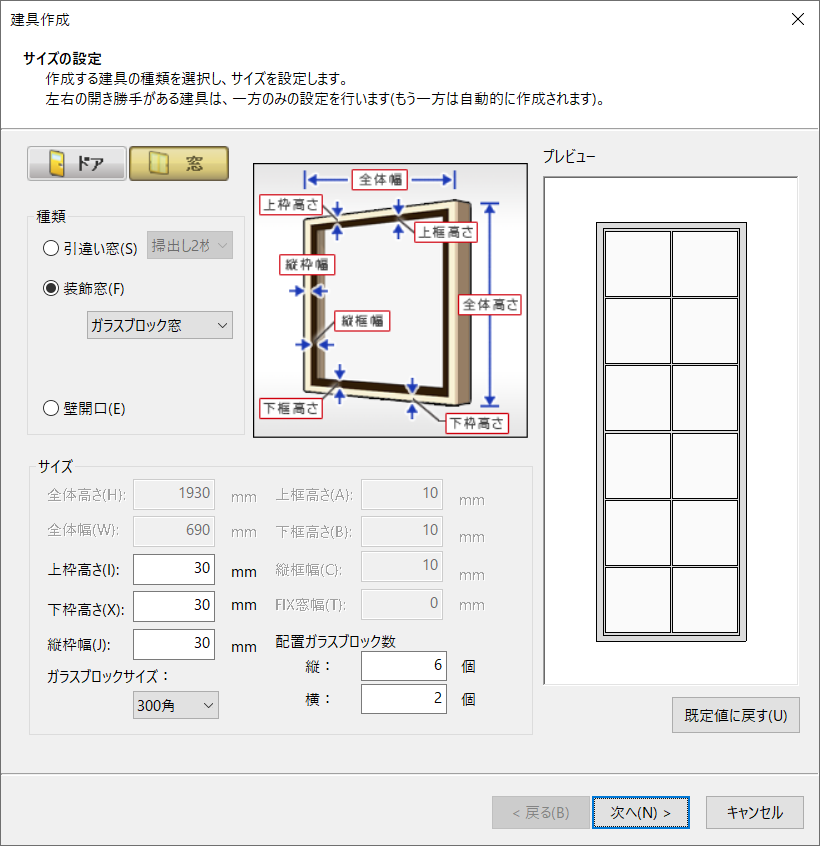The image size is (820, 846).
Task: Close the 建具作成 dialog window
Action: click(x=797, y=19)
